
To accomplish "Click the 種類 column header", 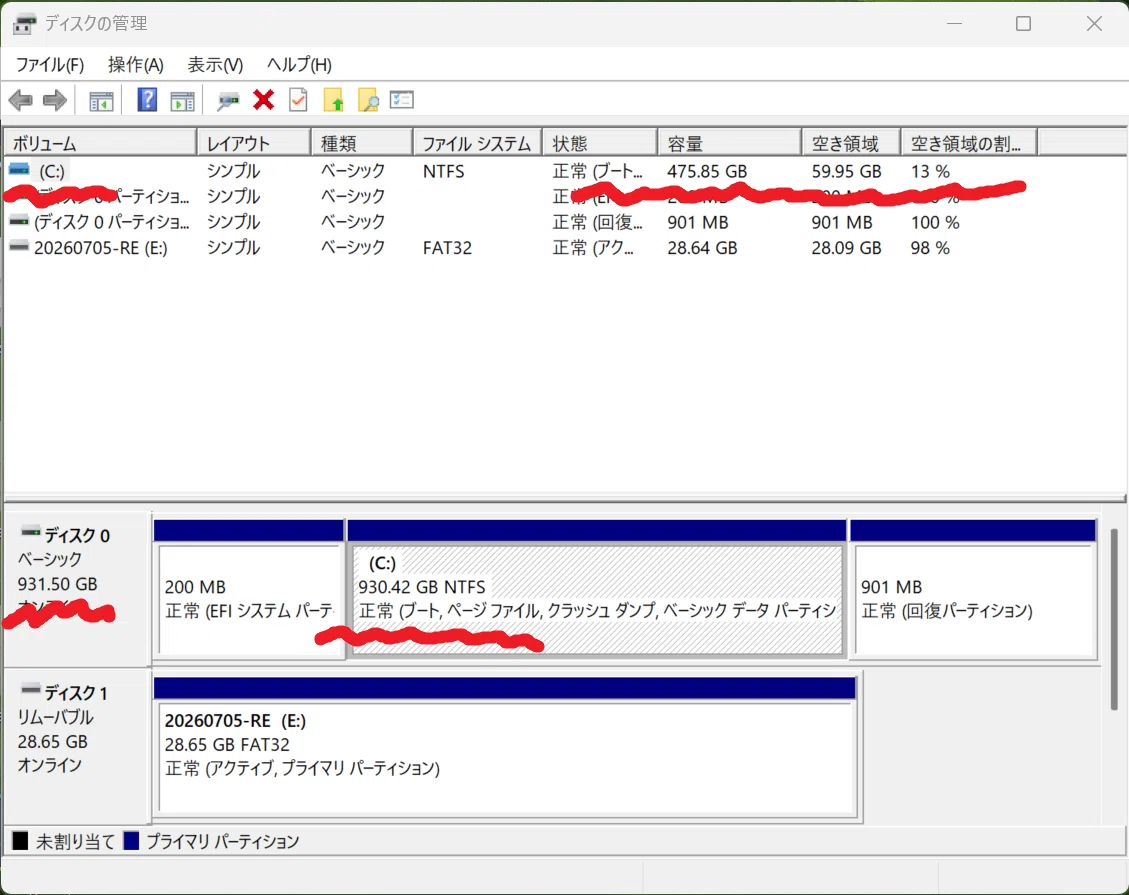I will pos(362,143).
